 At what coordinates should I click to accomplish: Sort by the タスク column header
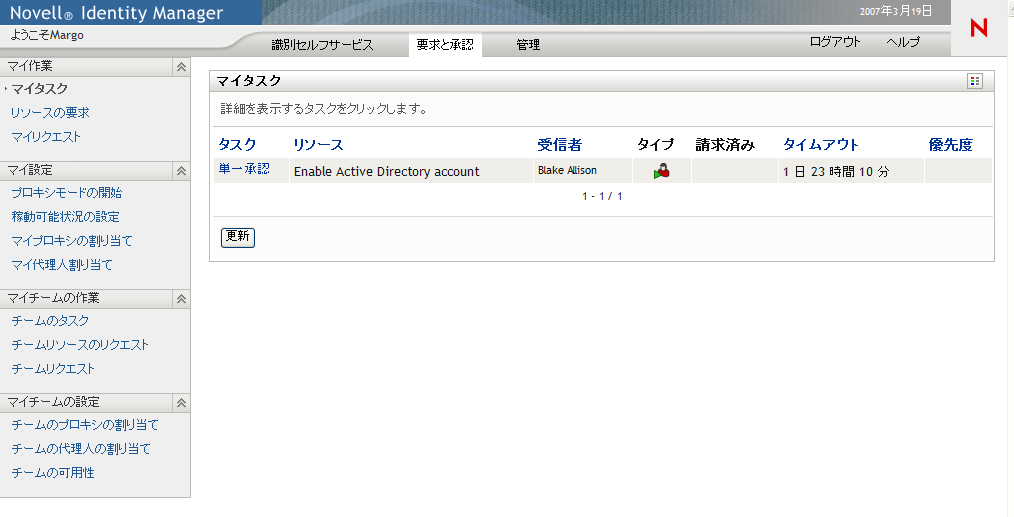[237, 145]
